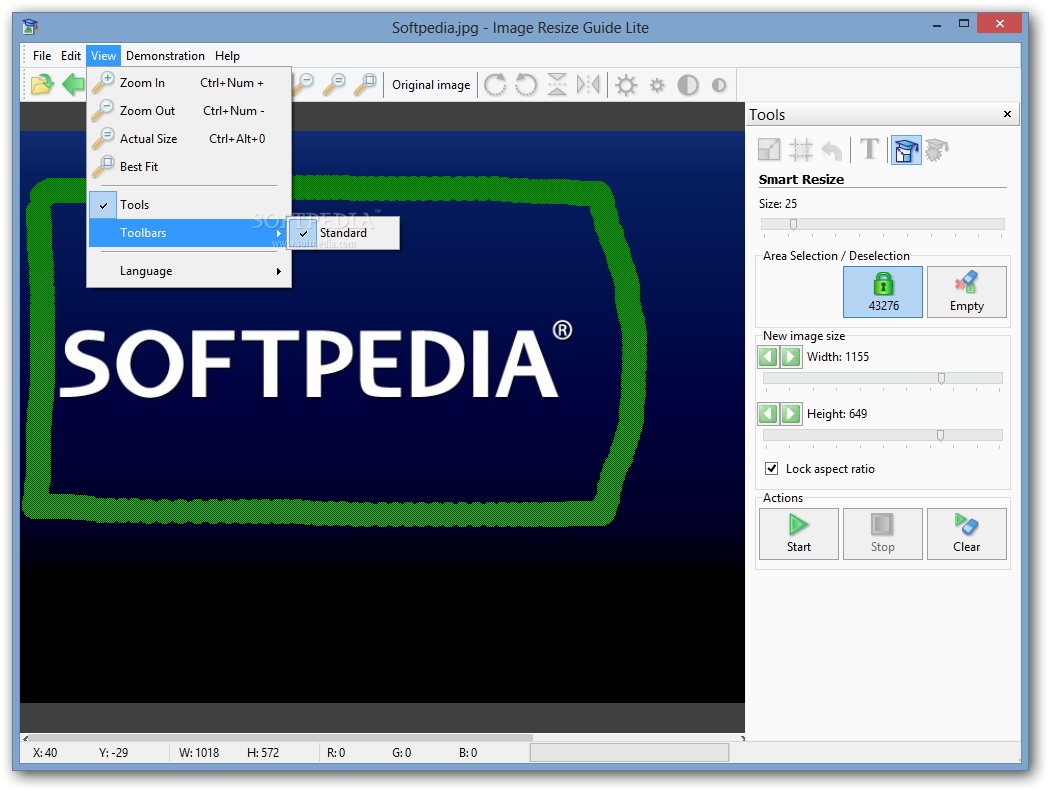1049x791 pixels.
Task: Click the application icon in title bar
Action: (x=29, y=27)
